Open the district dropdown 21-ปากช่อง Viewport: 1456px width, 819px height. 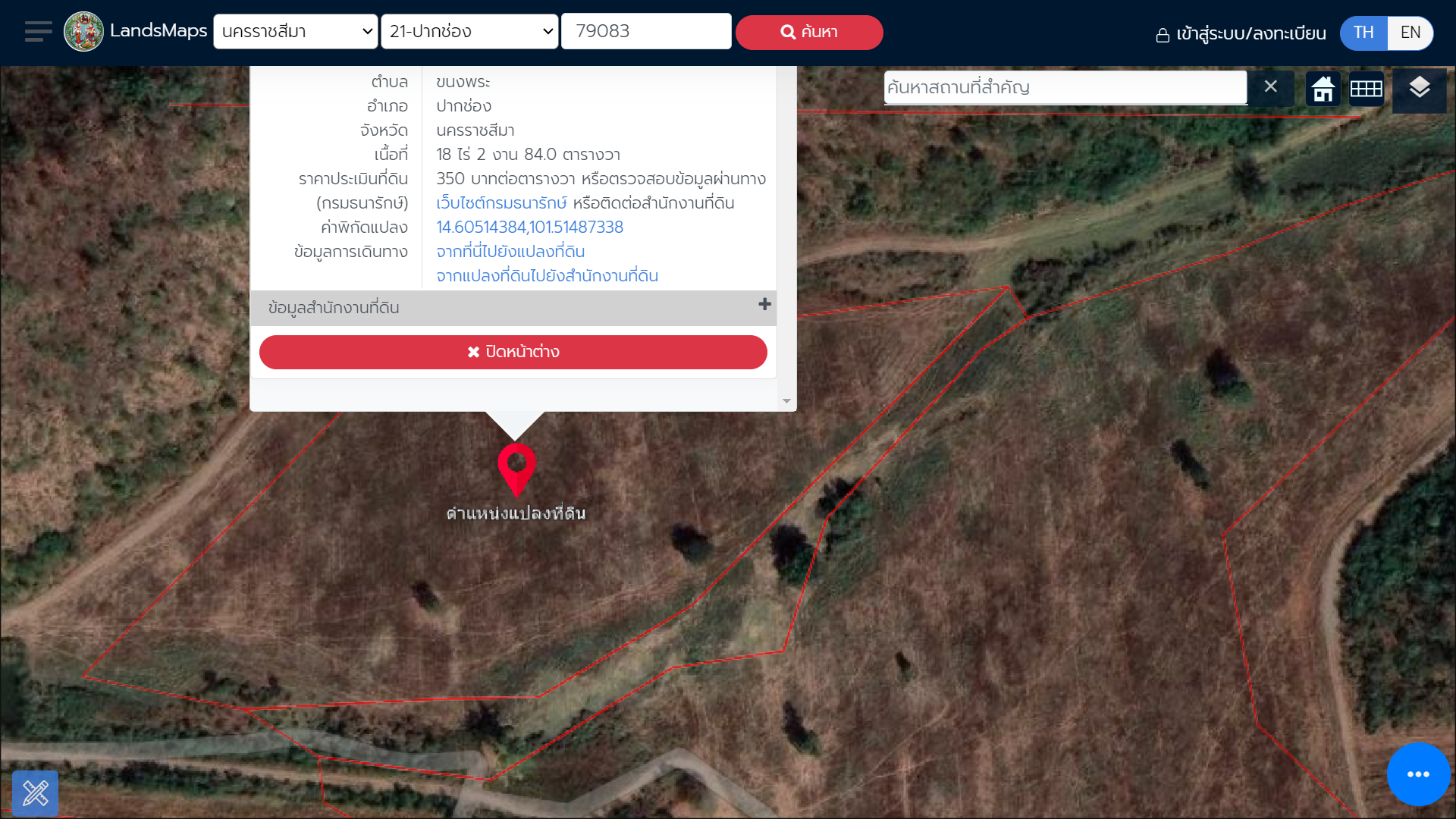(470, 32)
